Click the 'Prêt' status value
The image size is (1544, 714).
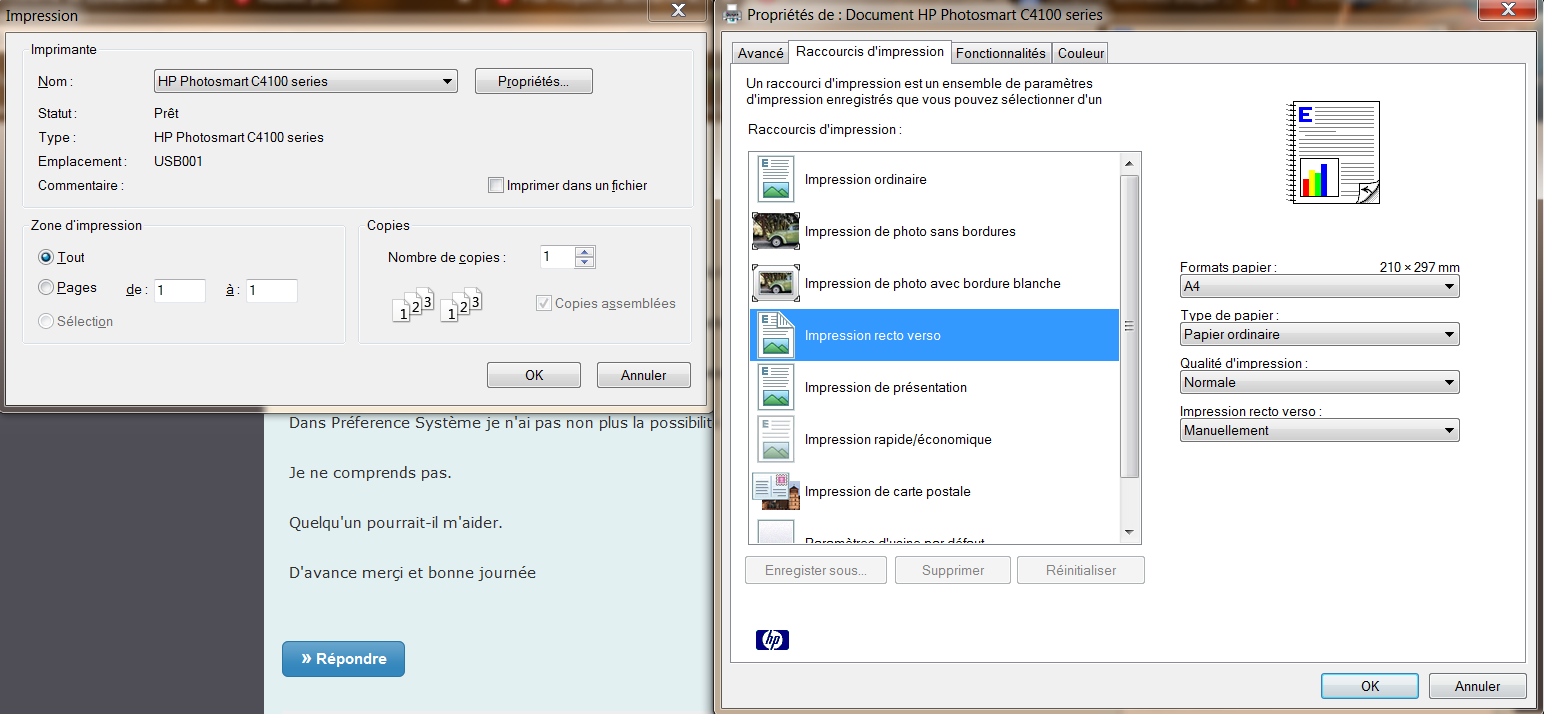coord(166,113)
